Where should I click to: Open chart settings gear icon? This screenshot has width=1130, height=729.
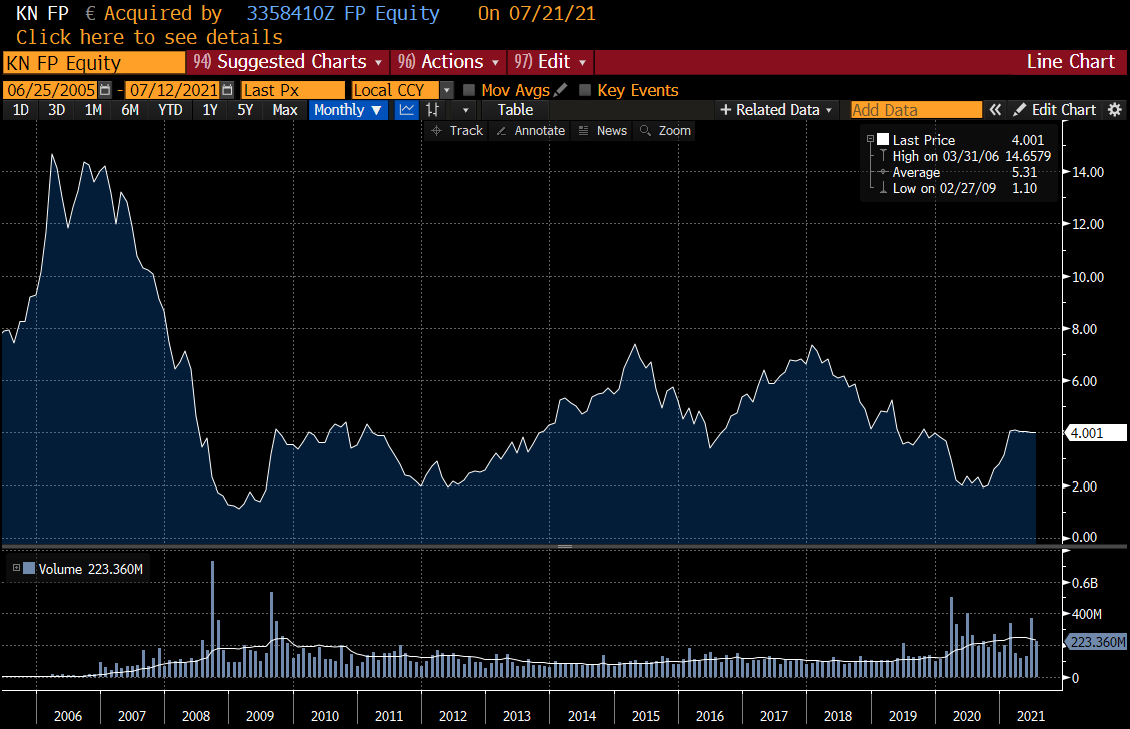coord(1115,109)
